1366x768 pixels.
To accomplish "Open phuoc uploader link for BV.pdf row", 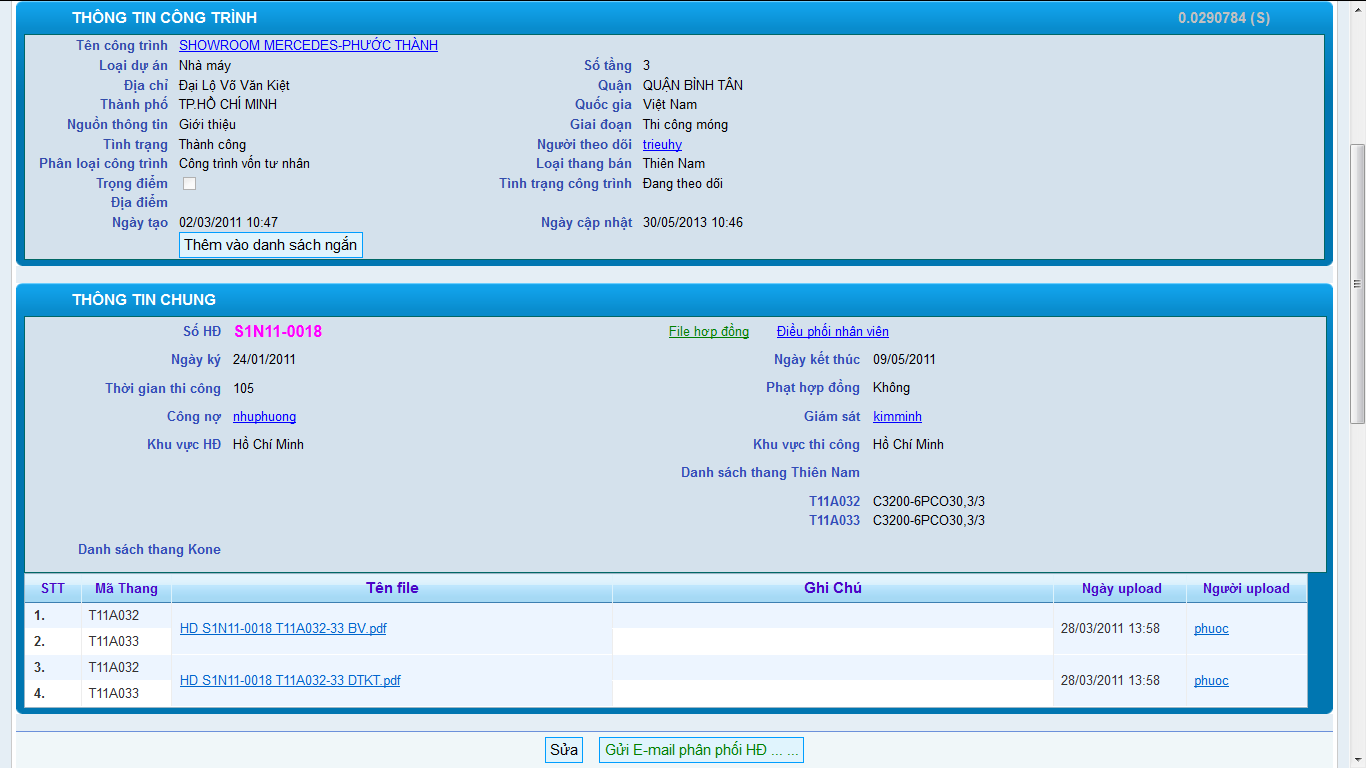I will point(1211,629).
